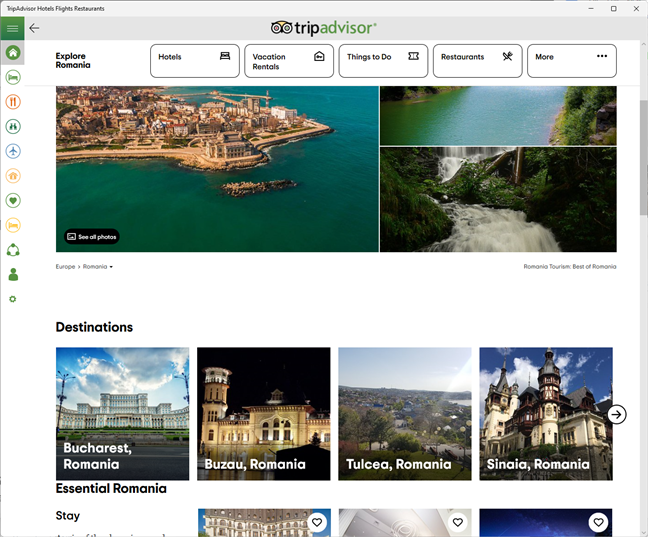This screenshot has height=537, width=648.
Task: Click the Destinations heading
Action: (x=94, y=327)
